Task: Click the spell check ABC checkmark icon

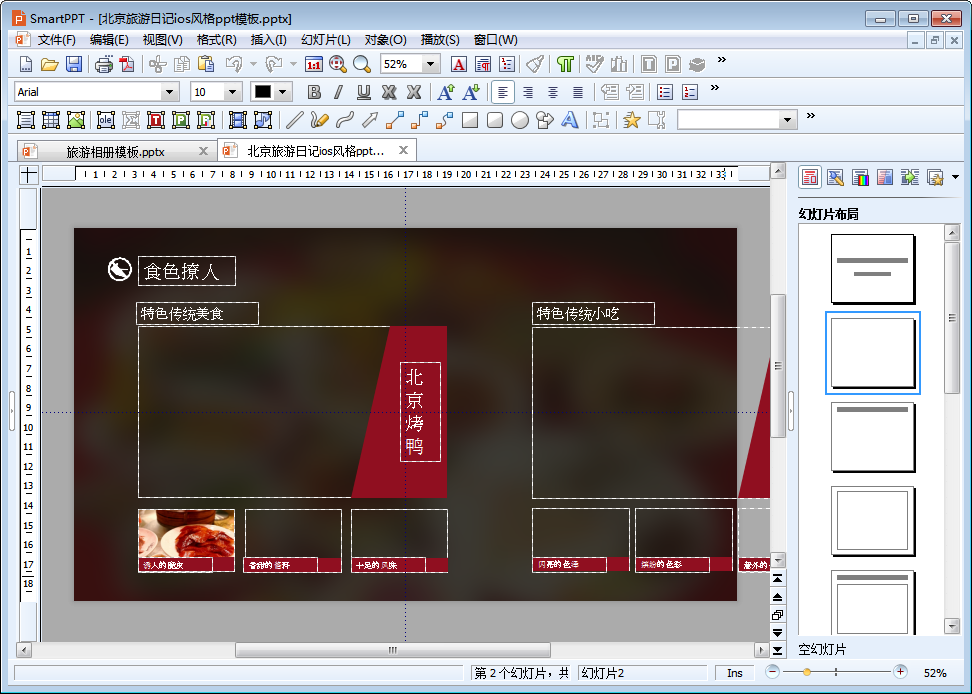Action: click(594, 64)
